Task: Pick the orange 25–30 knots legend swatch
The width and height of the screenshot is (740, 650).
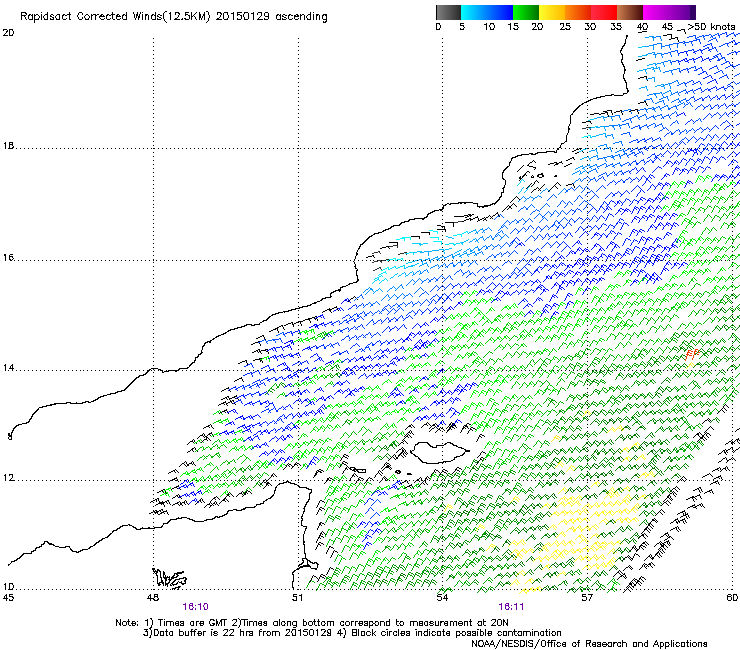Action: [578, 12]
